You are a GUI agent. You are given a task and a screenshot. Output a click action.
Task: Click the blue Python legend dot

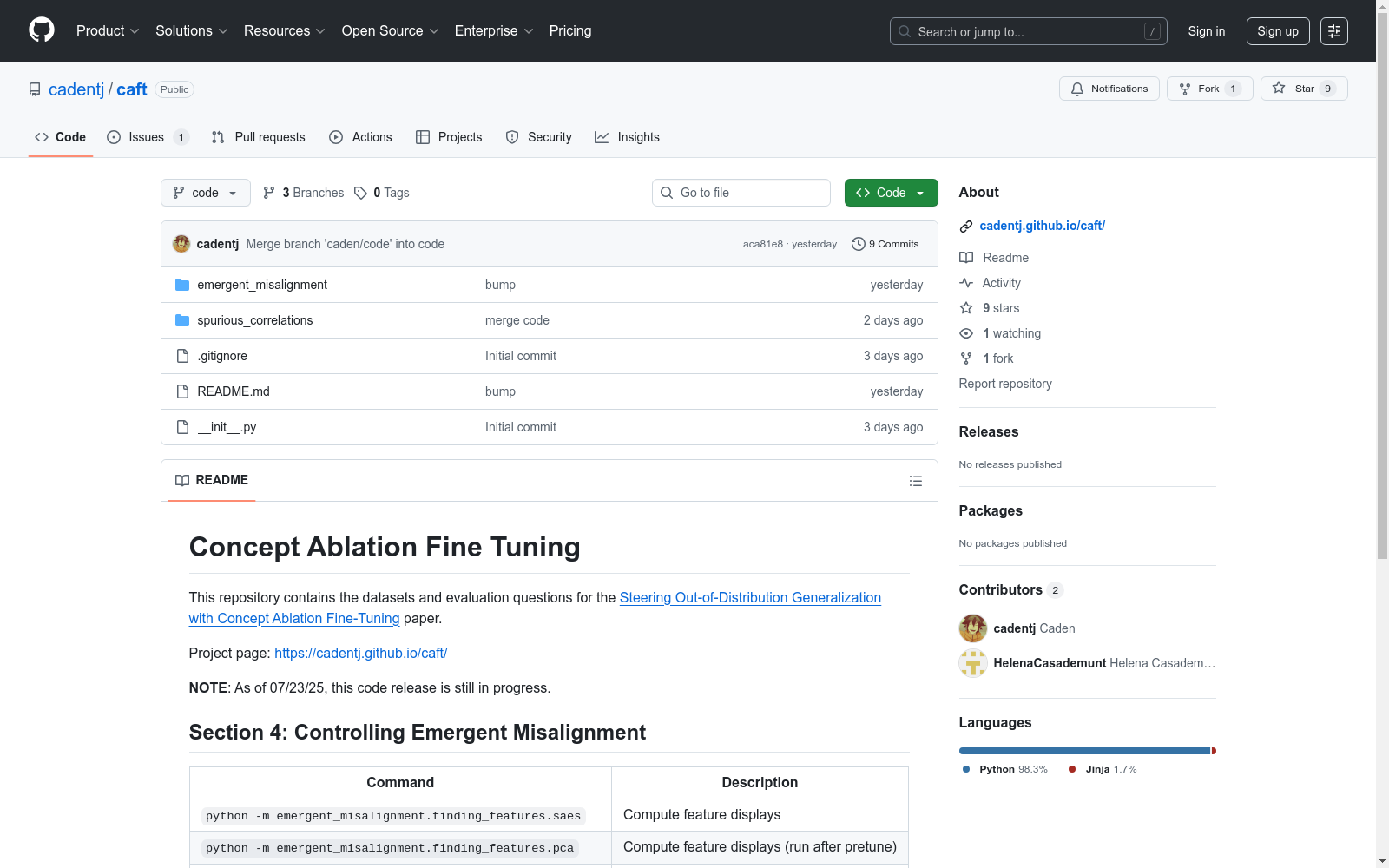966,769
